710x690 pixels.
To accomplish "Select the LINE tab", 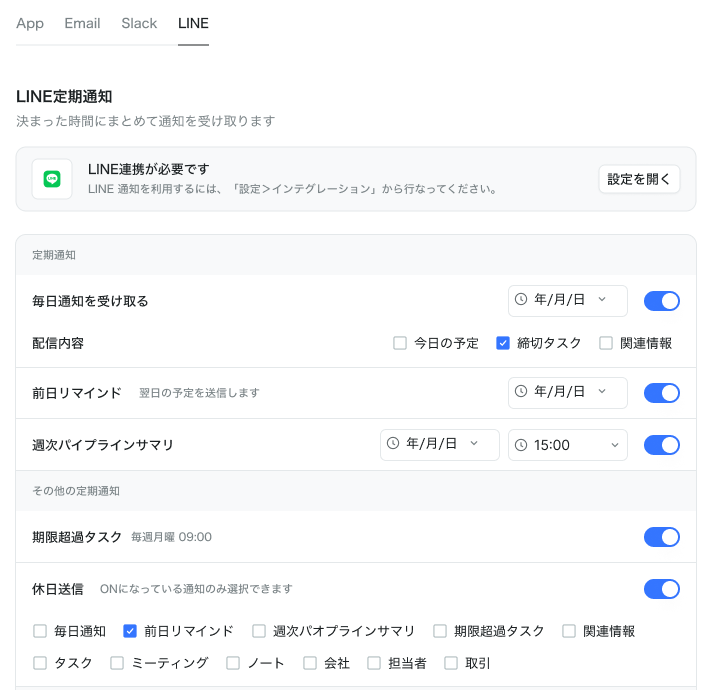I will point(193,23).
